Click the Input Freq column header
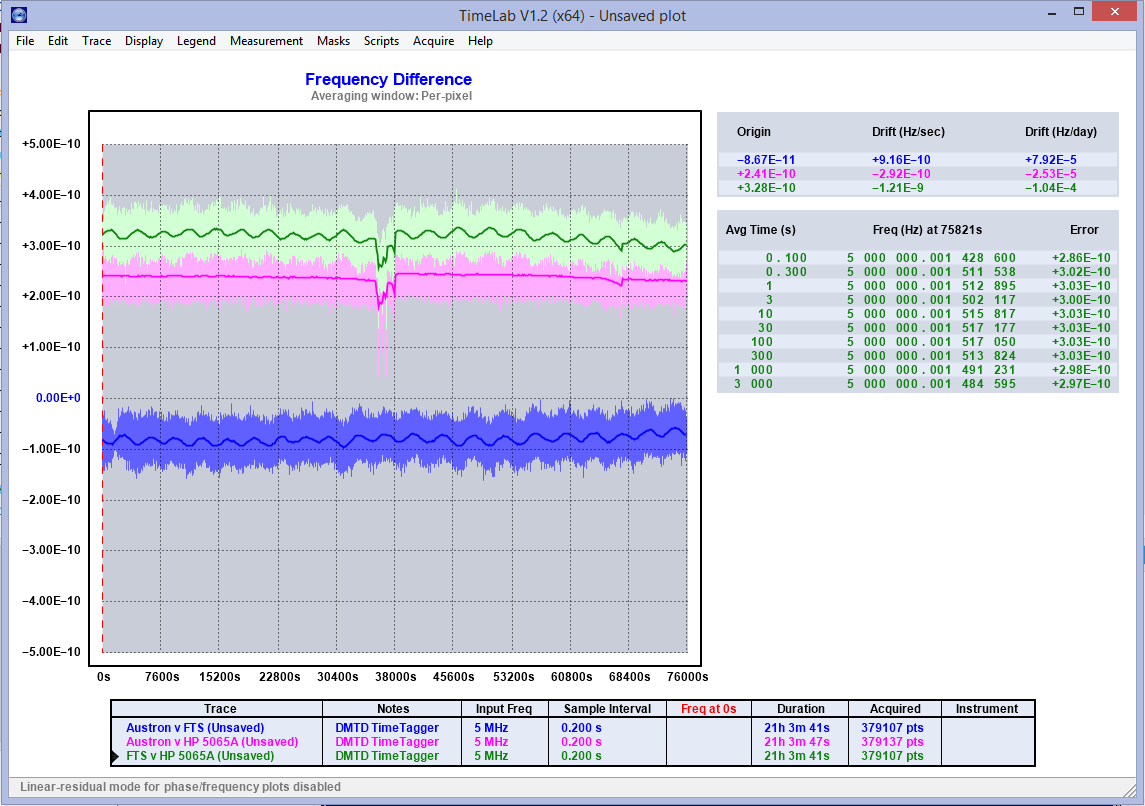1145x806 pixels. 504,709
